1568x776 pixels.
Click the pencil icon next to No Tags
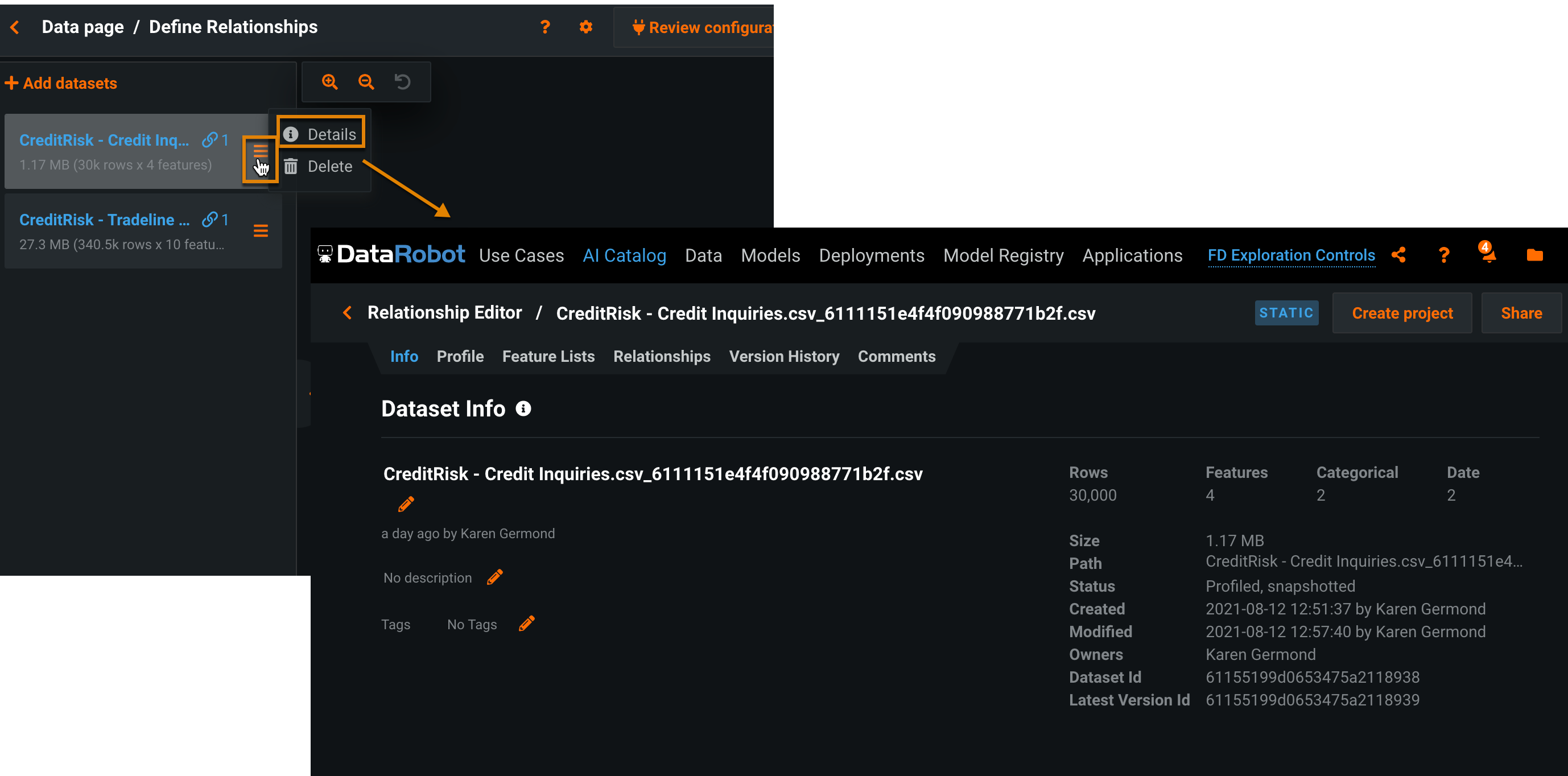coord(526,624)
